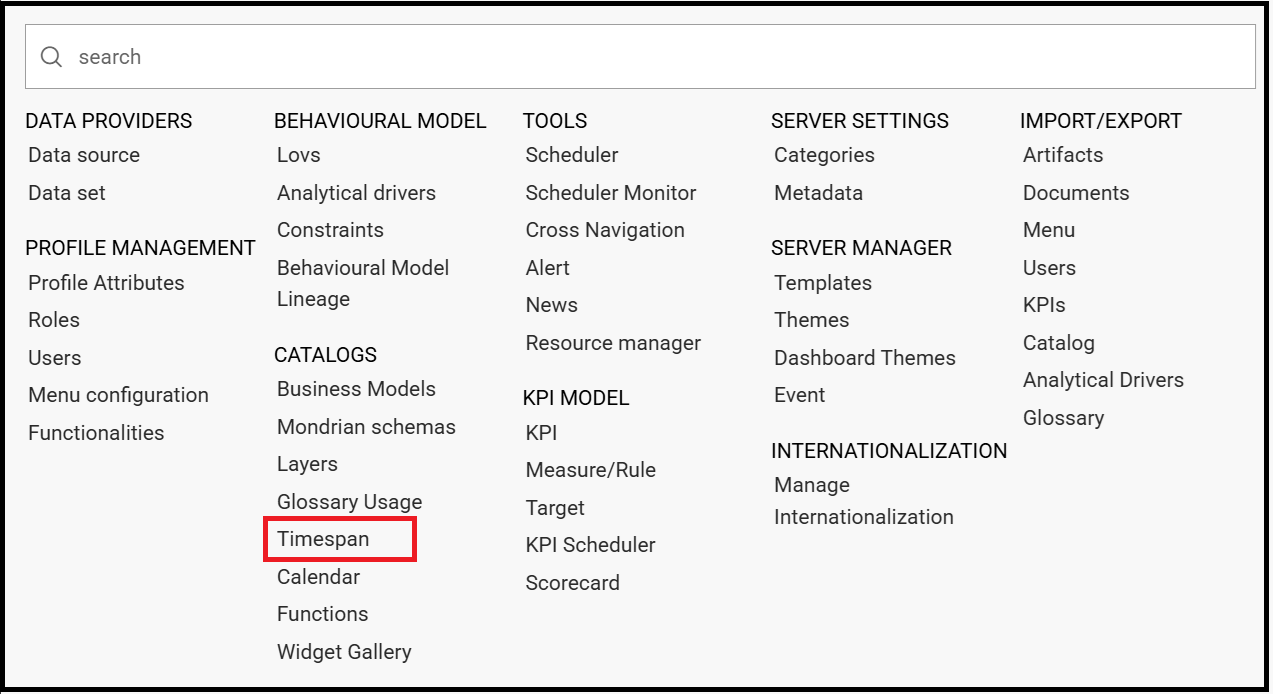This screenshot has height=694, width=1273.
Task: Open the KPI Scheduler
Action: pos(591,545)
